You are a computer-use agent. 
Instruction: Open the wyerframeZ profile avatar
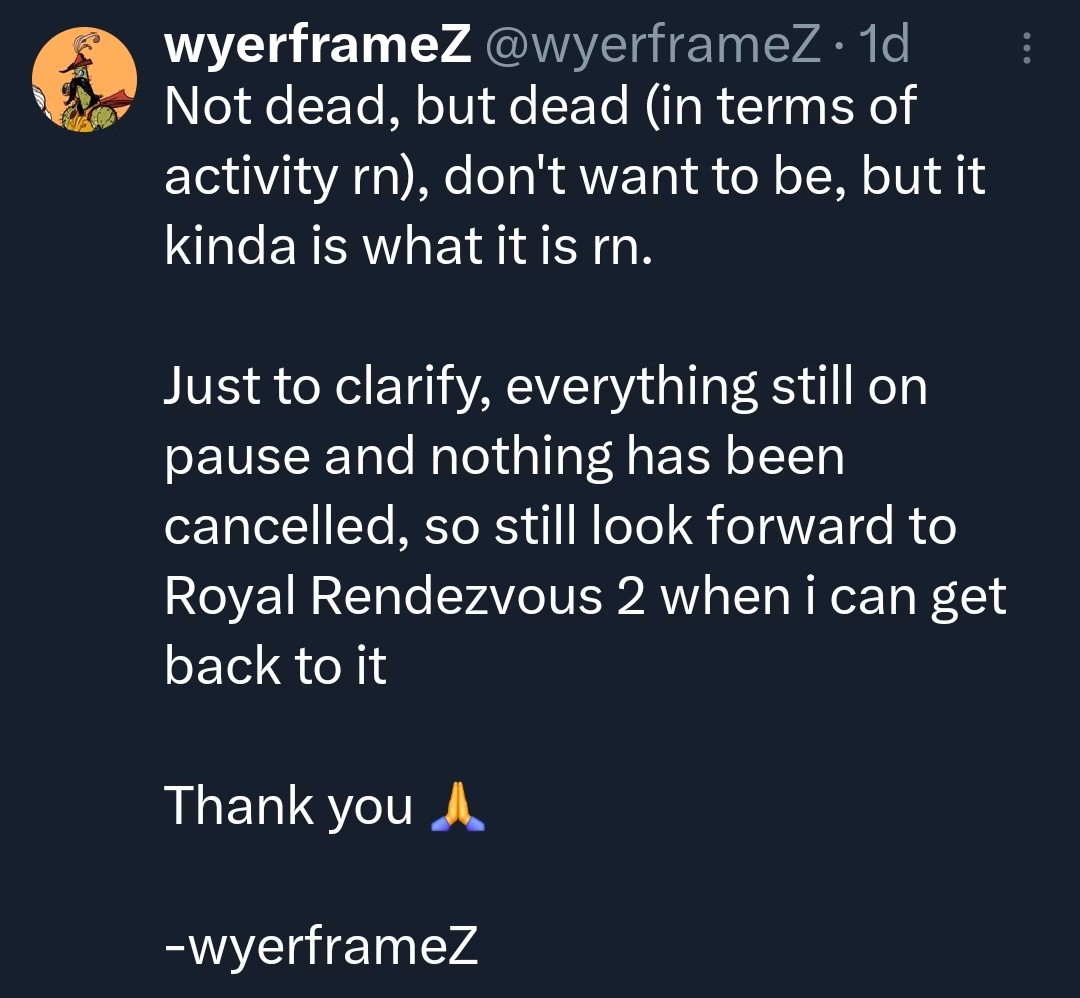click(84, 84)
